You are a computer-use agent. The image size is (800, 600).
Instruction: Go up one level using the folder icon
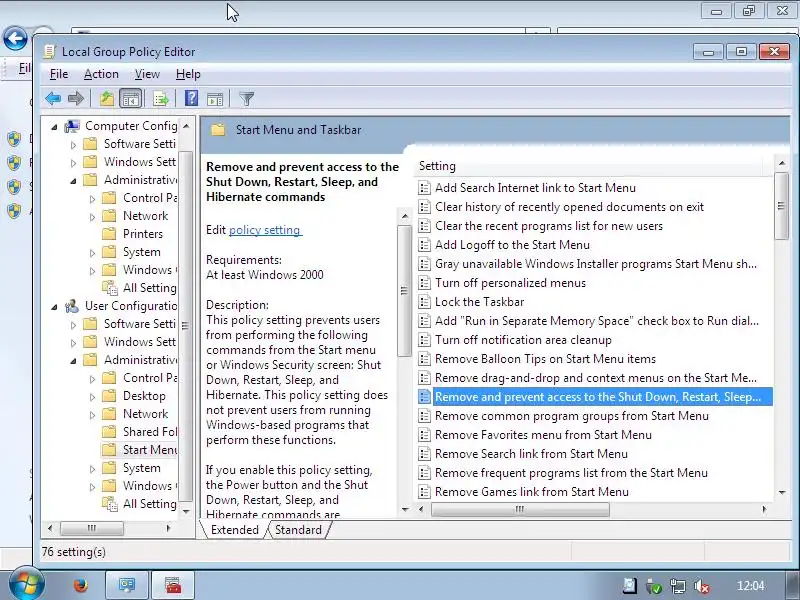click(x=107, y=98)
